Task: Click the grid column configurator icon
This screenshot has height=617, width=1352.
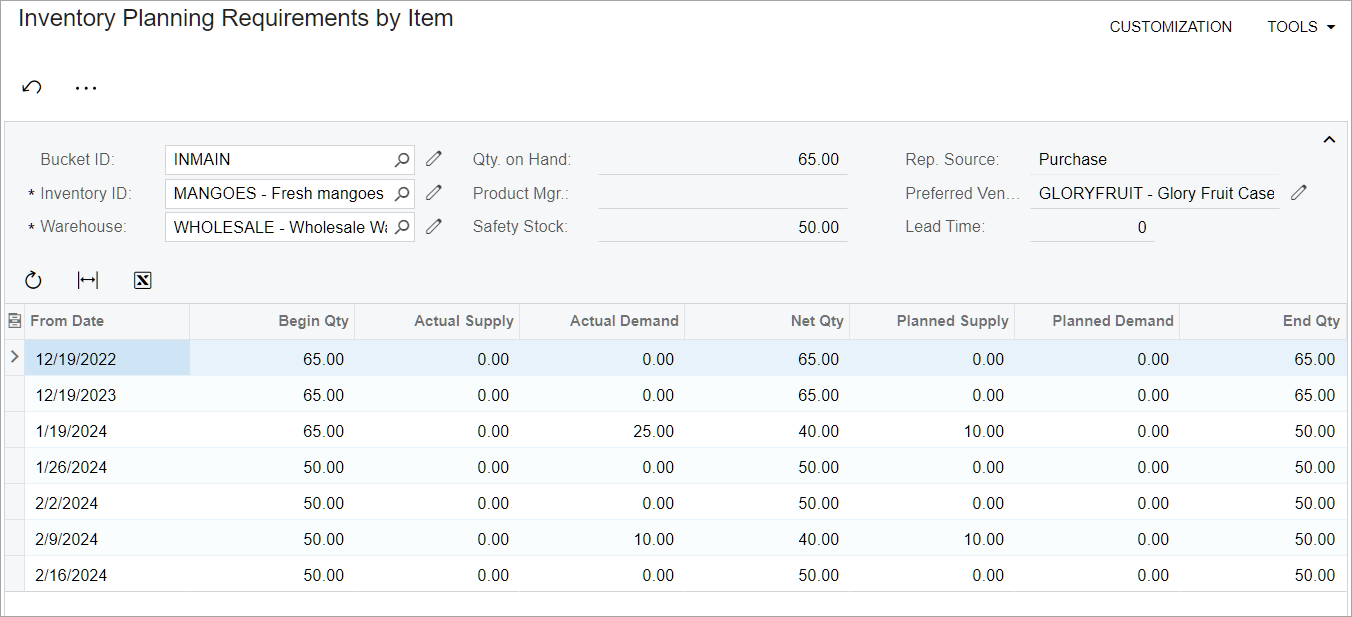Action: click(x=14, y=321)
